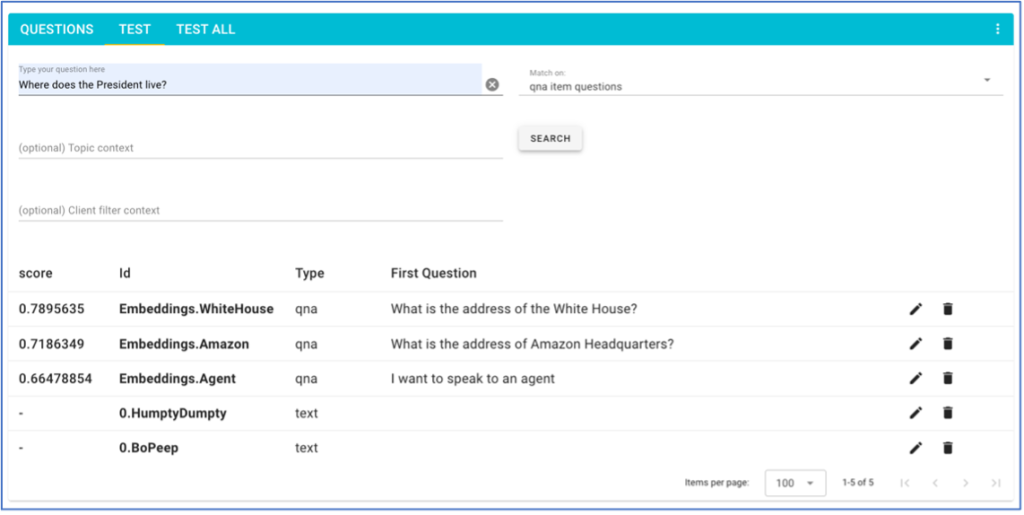Switch to the QUESTIONS tab

coord(57,29)
